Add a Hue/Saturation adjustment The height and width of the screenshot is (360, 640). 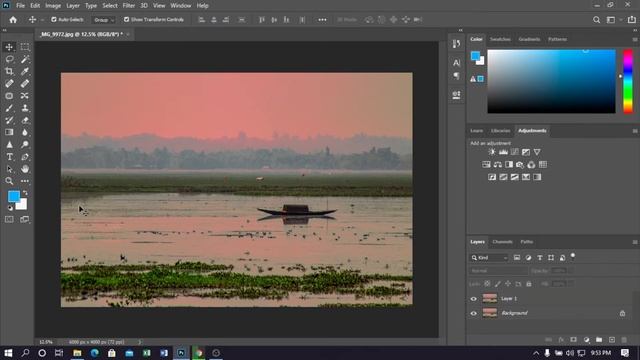pos(486,164)
